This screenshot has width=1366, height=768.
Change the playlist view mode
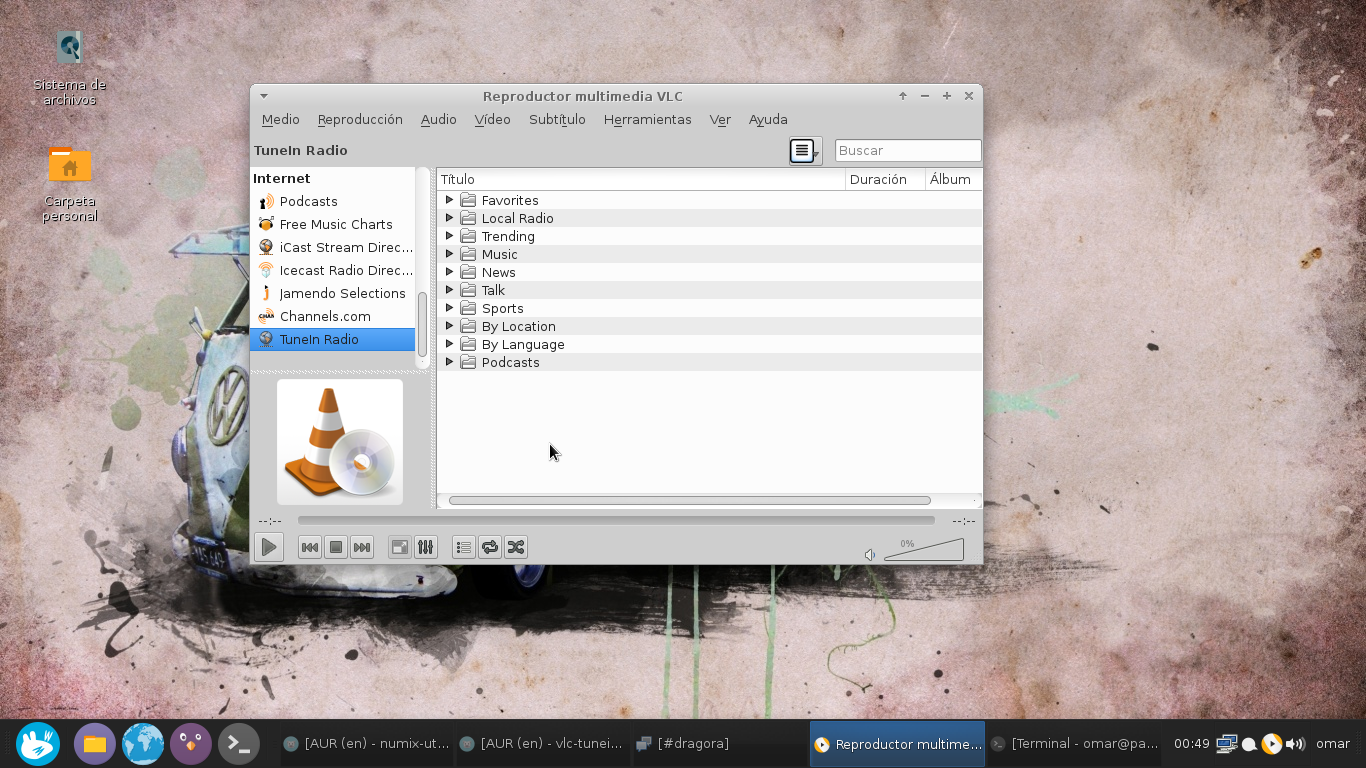805,150
